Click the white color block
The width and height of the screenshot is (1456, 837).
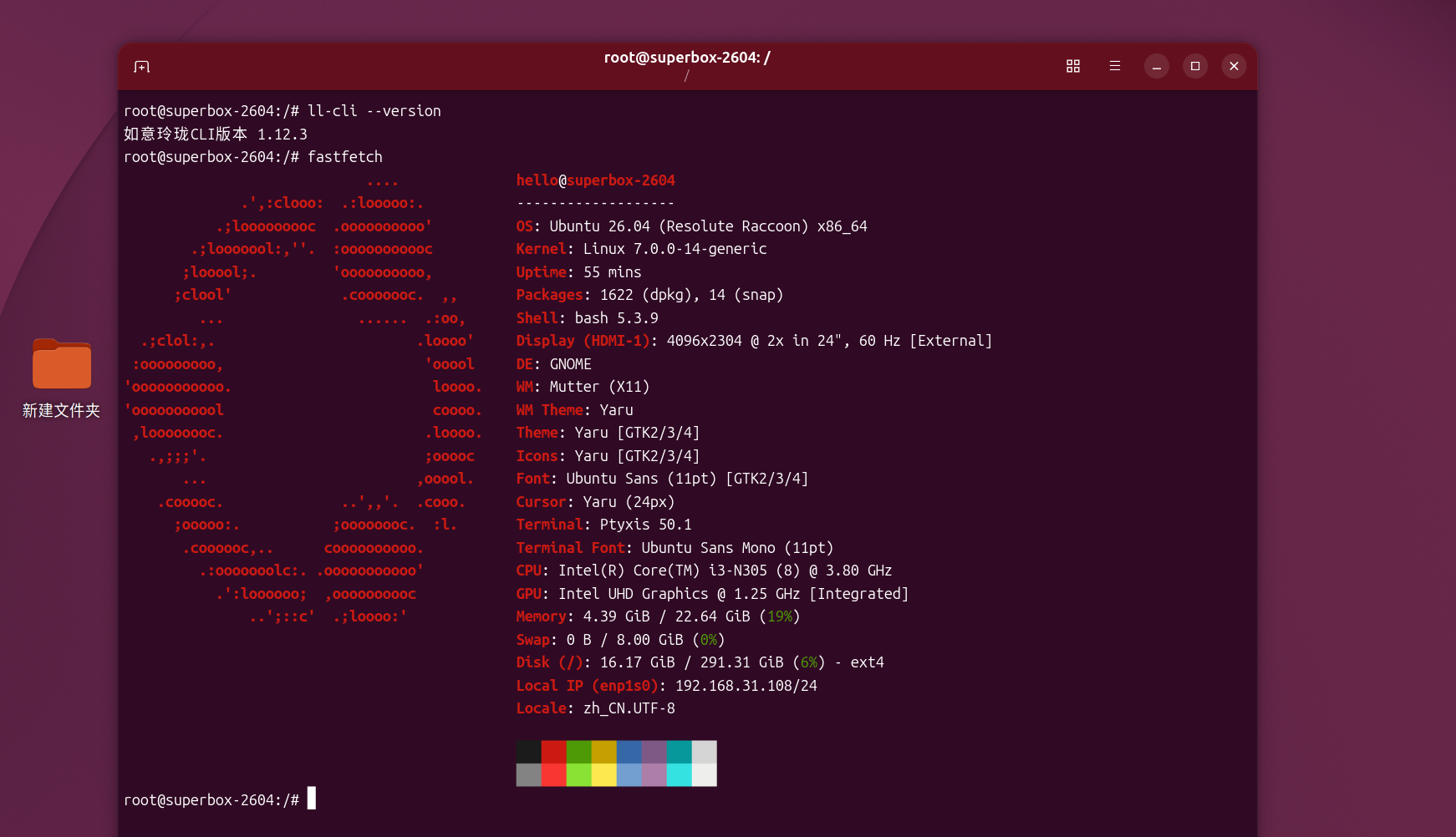tap(705, 775)
